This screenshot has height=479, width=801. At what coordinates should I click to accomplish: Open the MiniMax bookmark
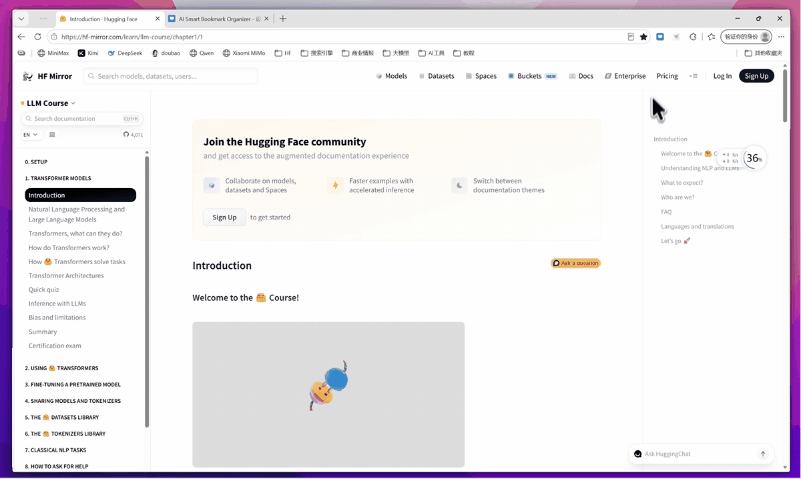[53, 53]
